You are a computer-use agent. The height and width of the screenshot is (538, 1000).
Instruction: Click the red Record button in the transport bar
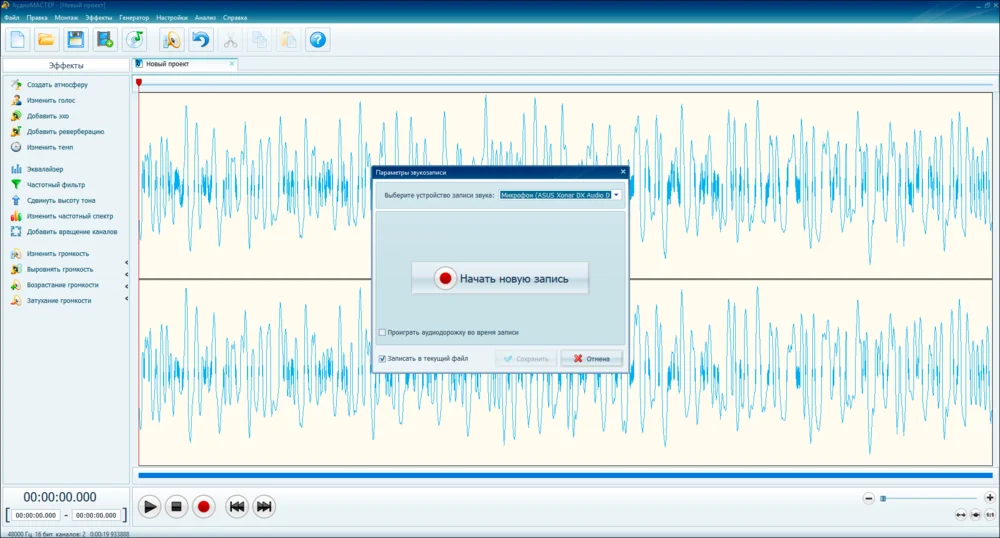tap(204, 507)
